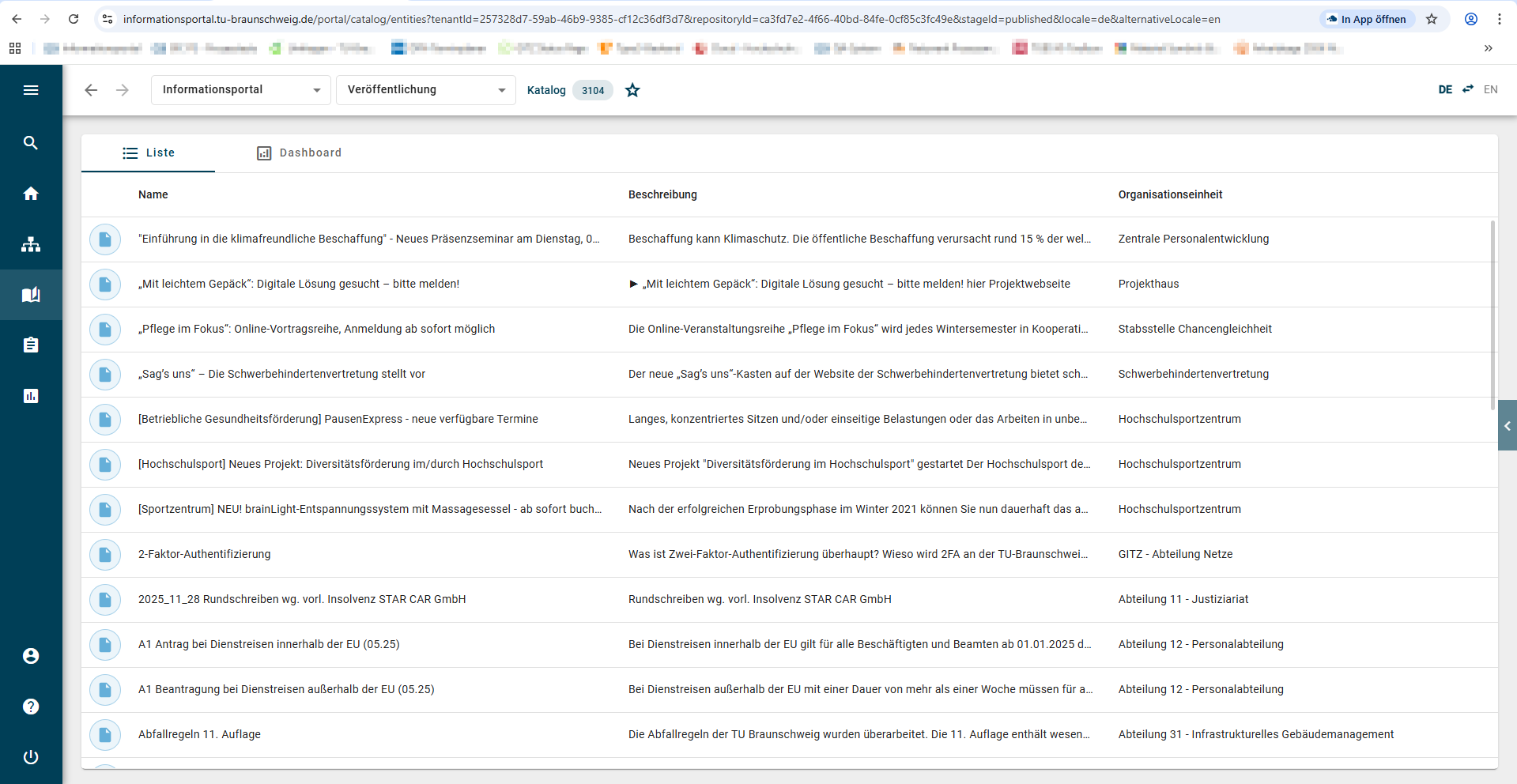Click the search icon in sidebar

(31, 143)
